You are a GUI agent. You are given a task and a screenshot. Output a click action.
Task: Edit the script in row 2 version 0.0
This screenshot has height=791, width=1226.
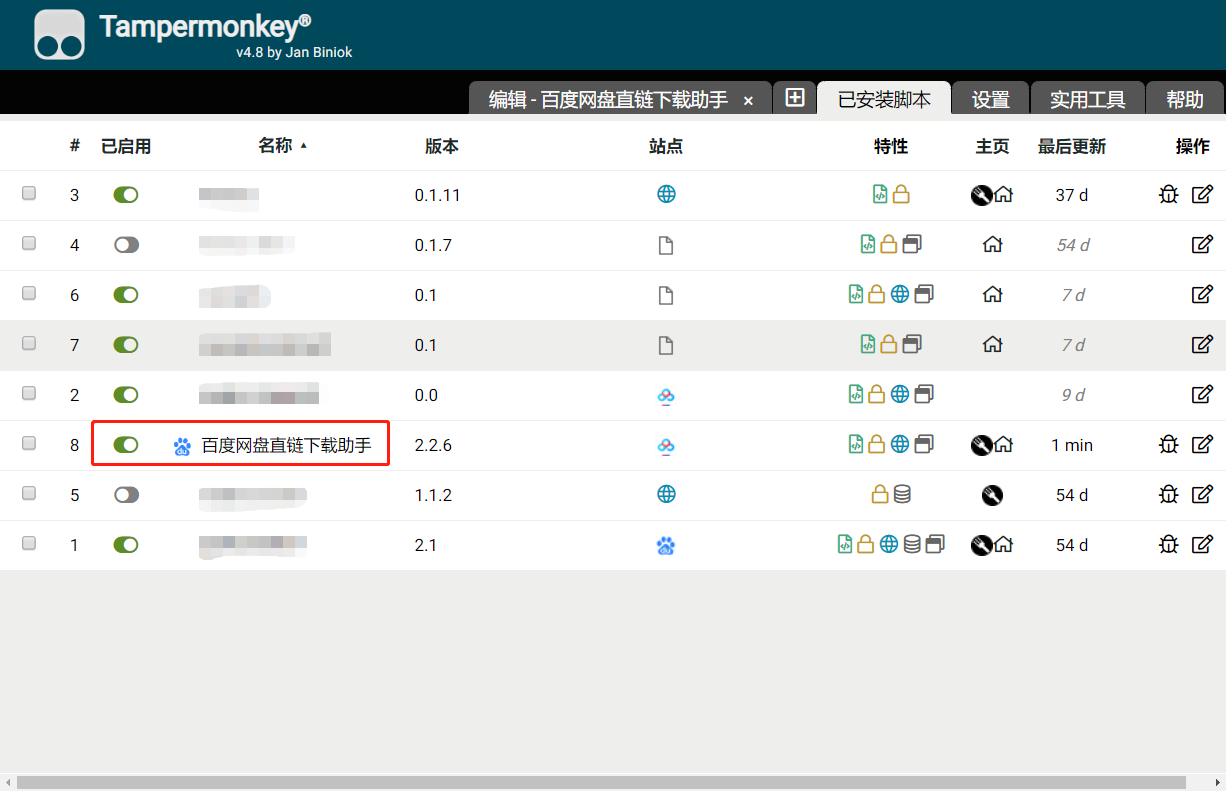[1202, 395]
